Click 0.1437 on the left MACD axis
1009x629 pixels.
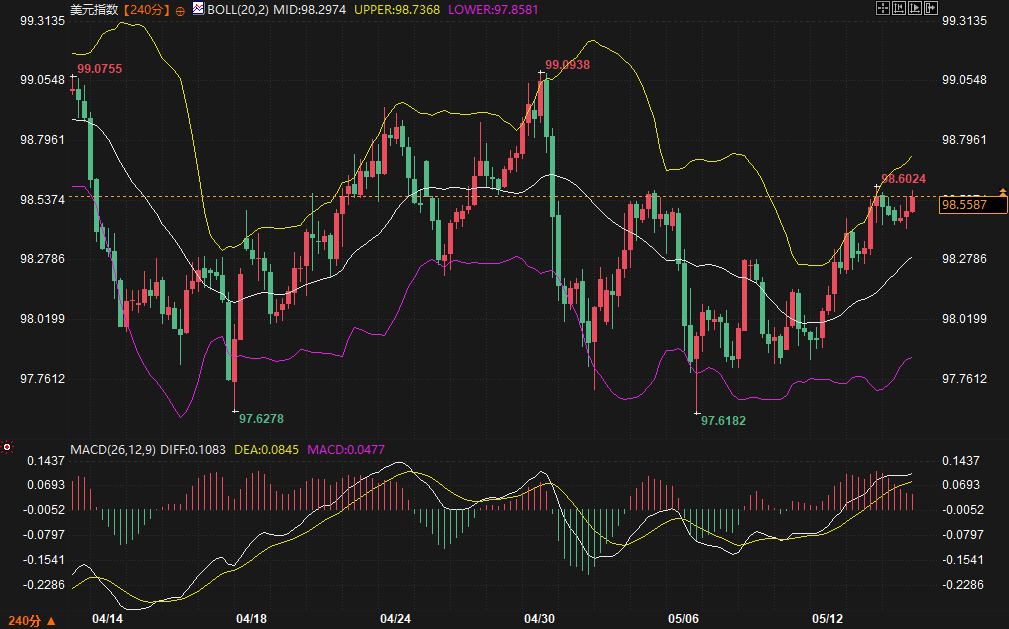click(x=46, y=460)
